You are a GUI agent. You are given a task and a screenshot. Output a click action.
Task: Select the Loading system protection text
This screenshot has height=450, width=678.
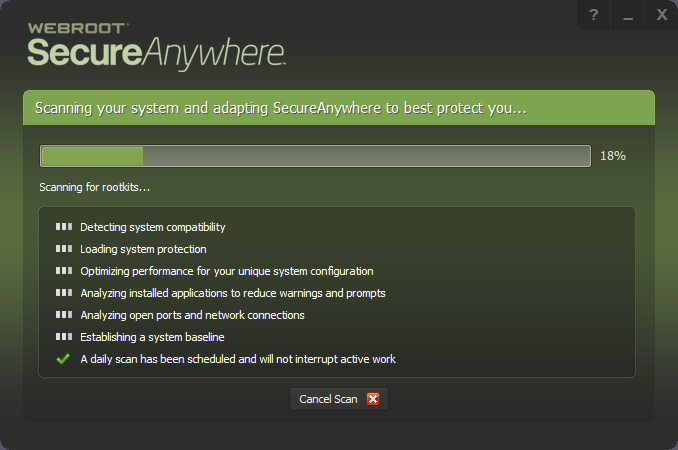point(143,249)
